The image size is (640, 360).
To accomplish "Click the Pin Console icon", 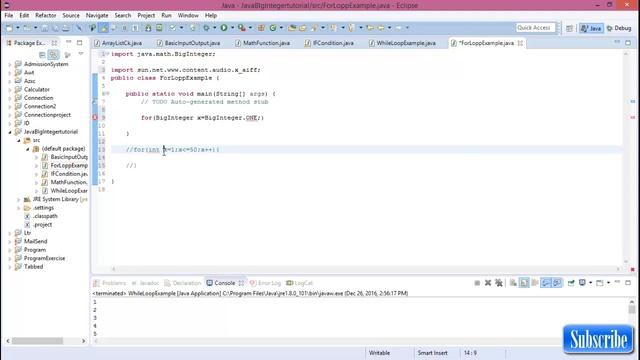I will (571, 283).
